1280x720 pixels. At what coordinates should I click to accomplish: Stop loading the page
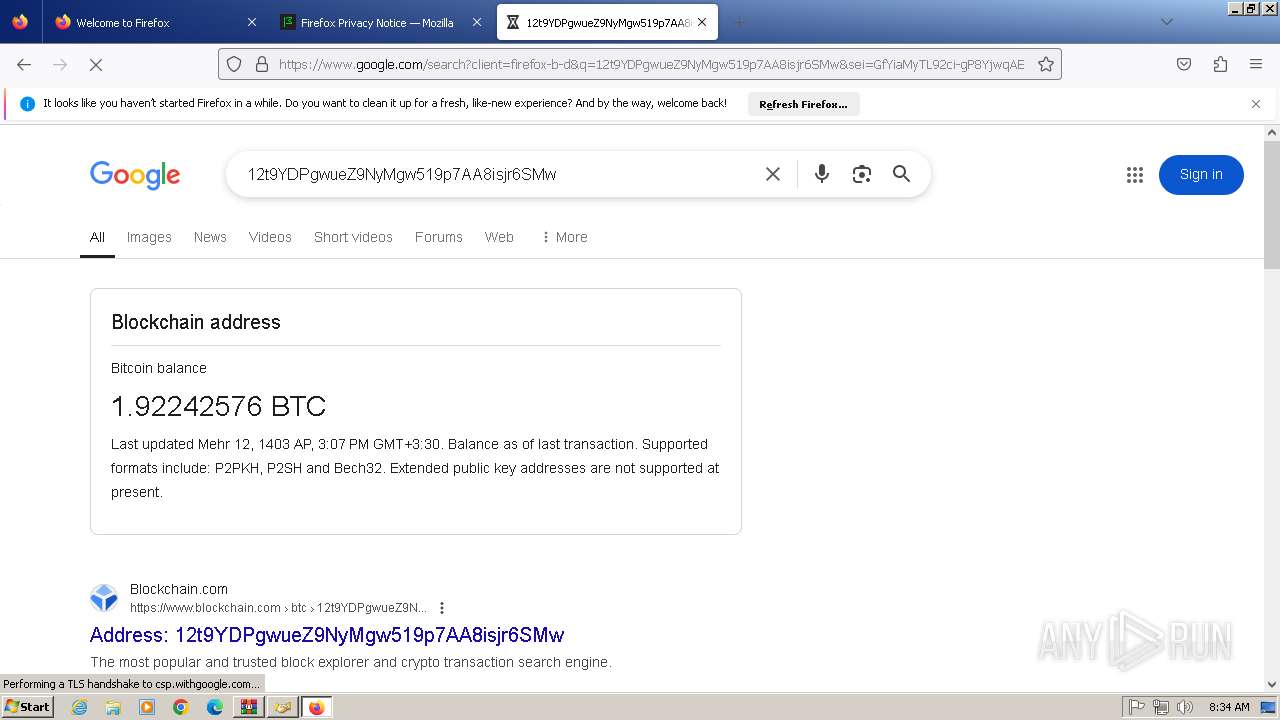(x=96, y=64)
